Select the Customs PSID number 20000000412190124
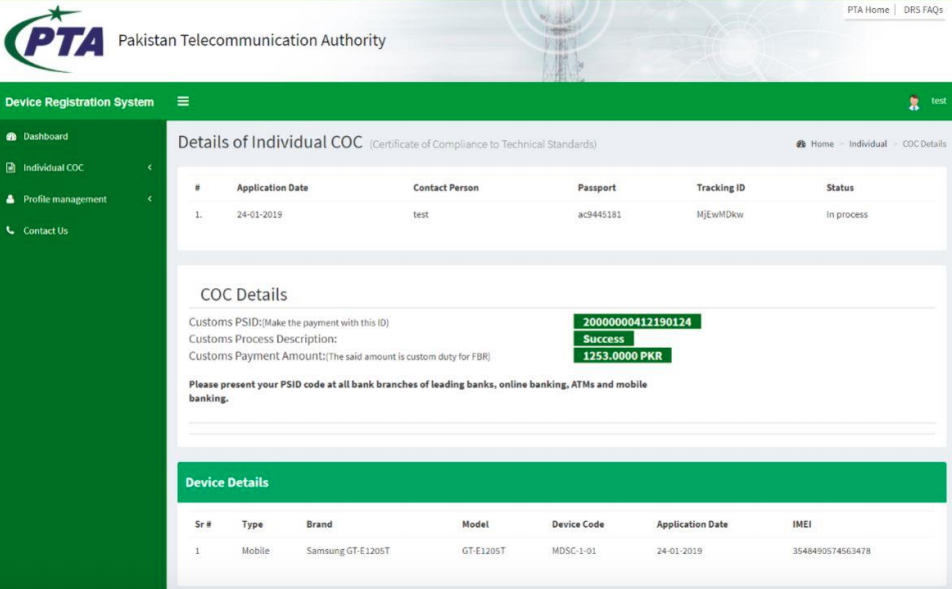 tap(637, 322)
